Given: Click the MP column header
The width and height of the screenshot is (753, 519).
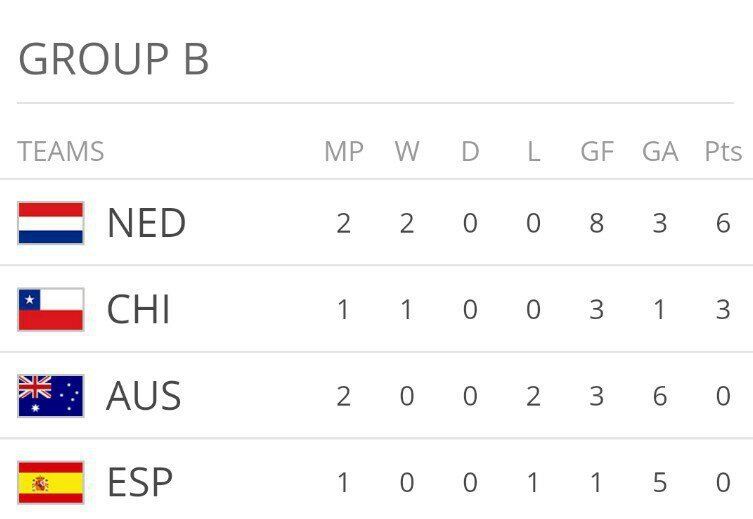Looking at the screenshot, I should click(344, 152).
